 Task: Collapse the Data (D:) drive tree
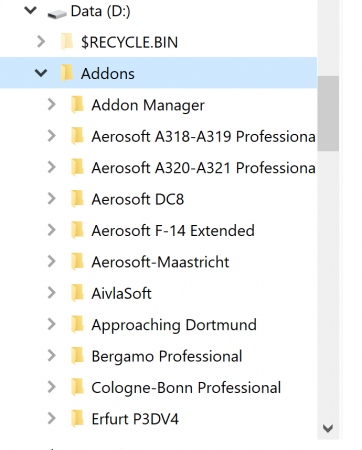[30, 10]
